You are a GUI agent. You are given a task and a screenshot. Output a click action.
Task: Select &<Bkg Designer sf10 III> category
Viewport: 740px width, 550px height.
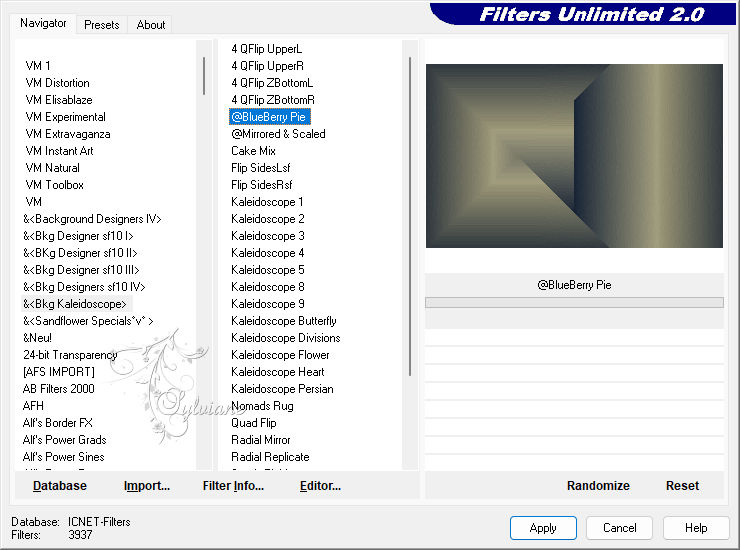coord(81,270)
